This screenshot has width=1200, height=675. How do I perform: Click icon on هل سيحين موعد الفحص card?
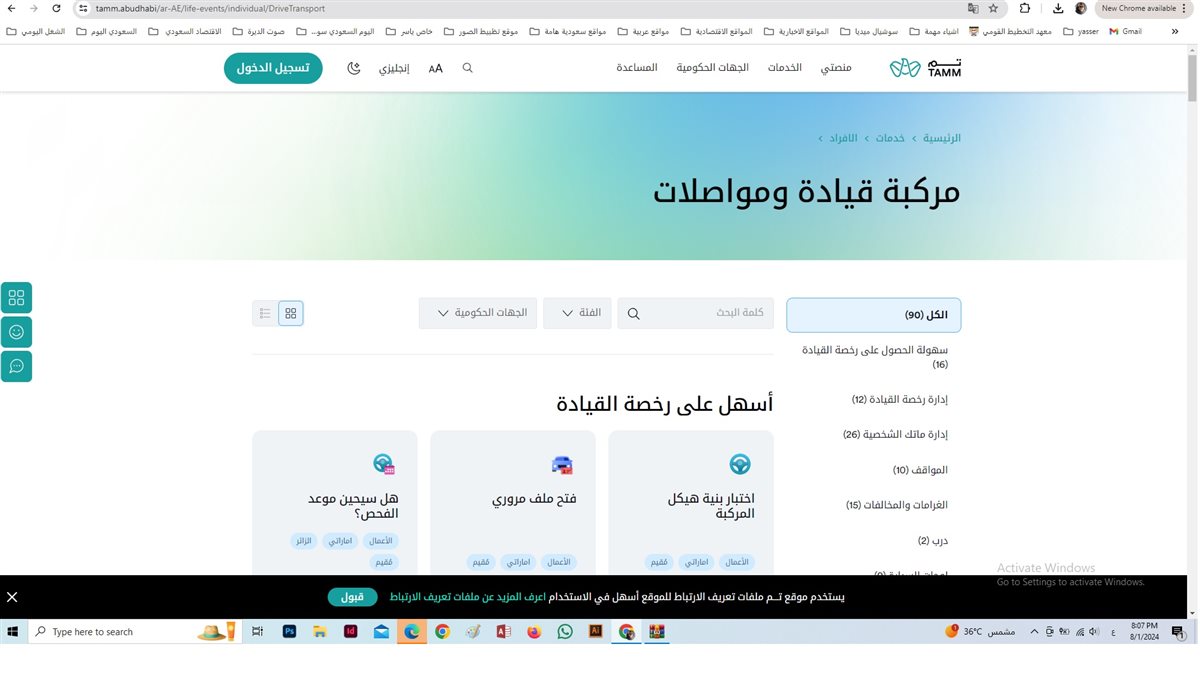coord(384,464)
